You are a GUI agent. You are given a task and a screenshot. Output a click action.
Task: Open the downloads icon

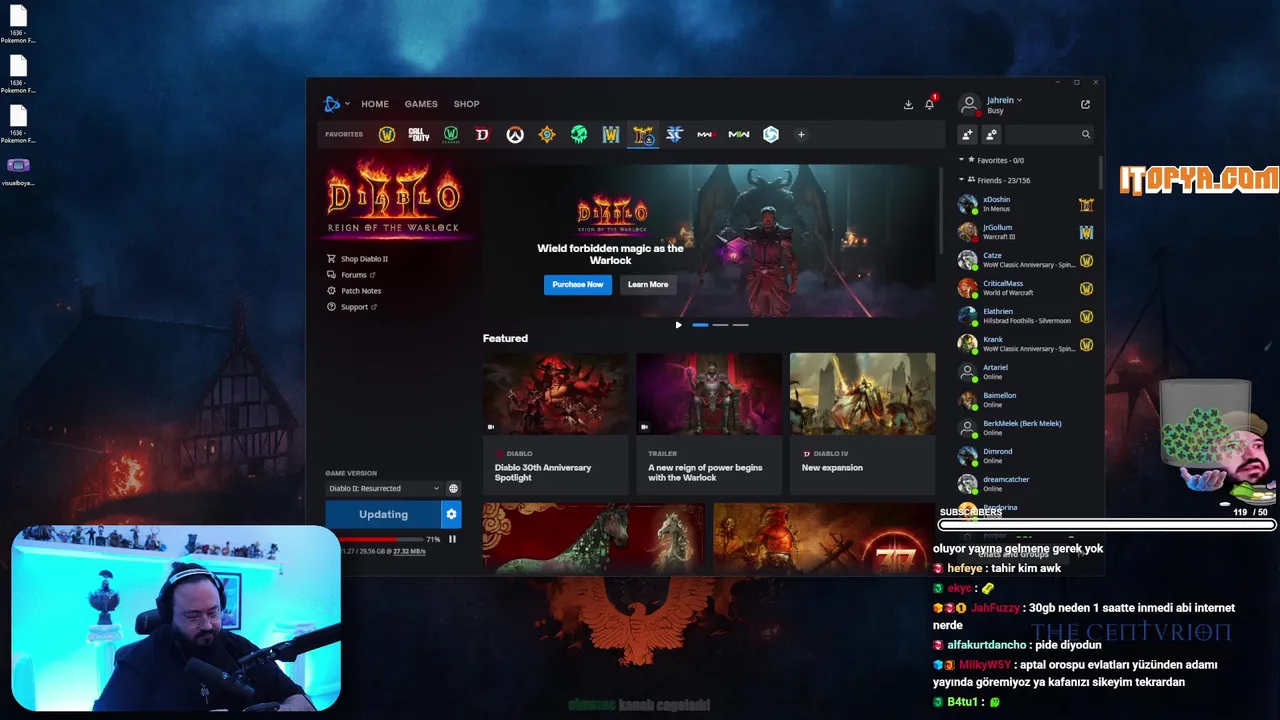[x=908, y=104]
